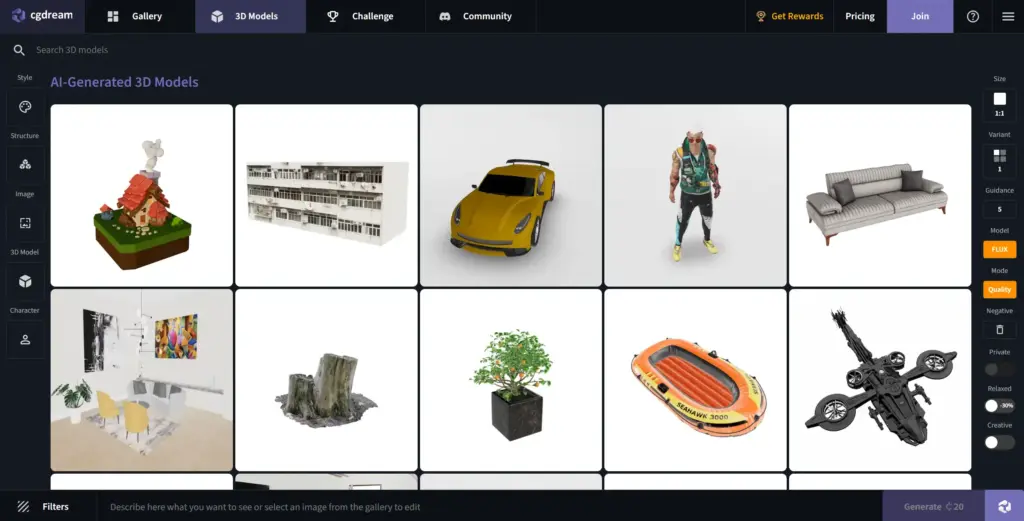1024x521 pixels.
Task: Click Get Rewards link
Action: pyautogui.click(x=790, y=16)
